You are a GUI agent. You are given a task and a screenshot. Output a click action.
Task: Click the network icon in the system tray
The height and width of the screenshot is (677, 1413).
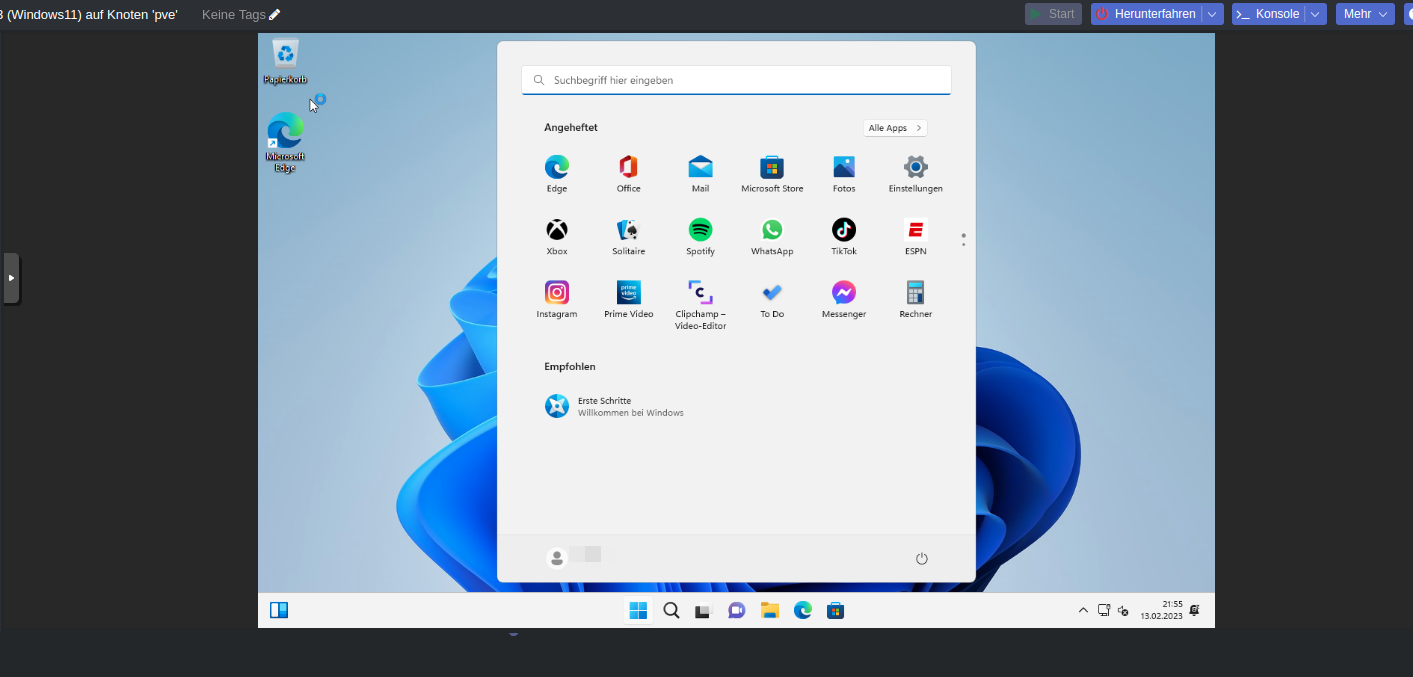pyautogui.click(x=1104, y=610)
